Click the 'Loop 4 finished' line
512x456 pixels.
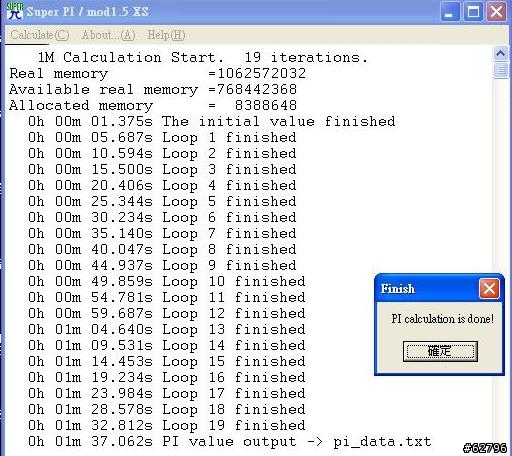[x=162, y=186]
